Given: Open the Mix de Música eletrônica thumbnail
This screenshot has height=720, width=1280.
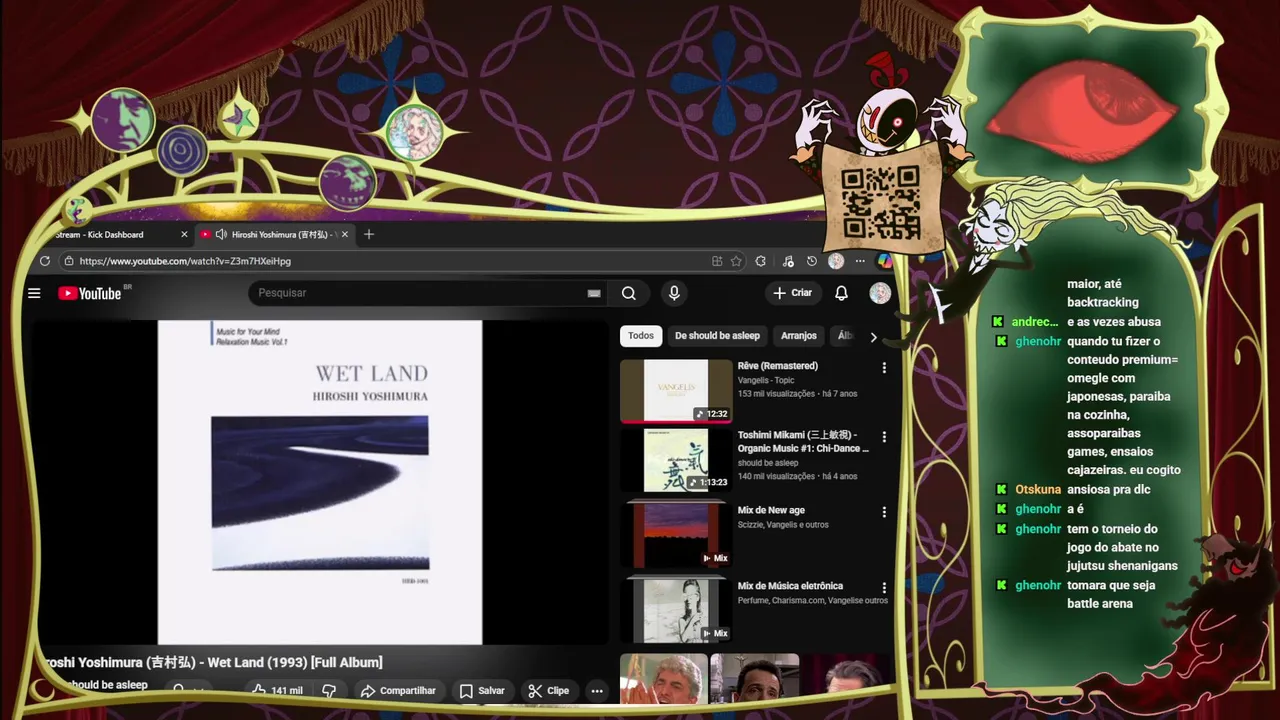Looking at the screenshot, I should tap(676, 610).
